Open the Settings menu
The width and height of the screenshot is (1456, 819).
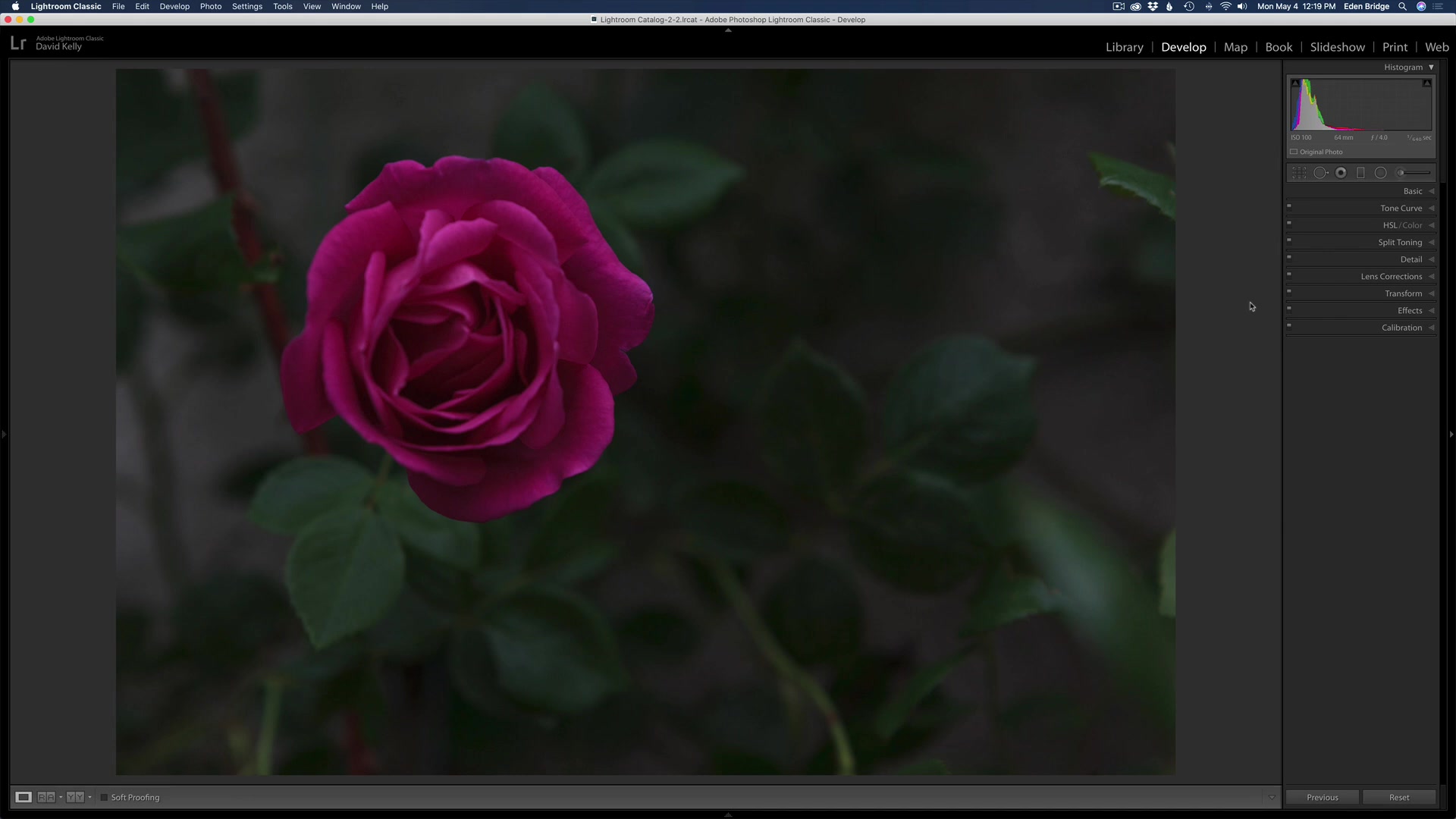tap(247, 6)
